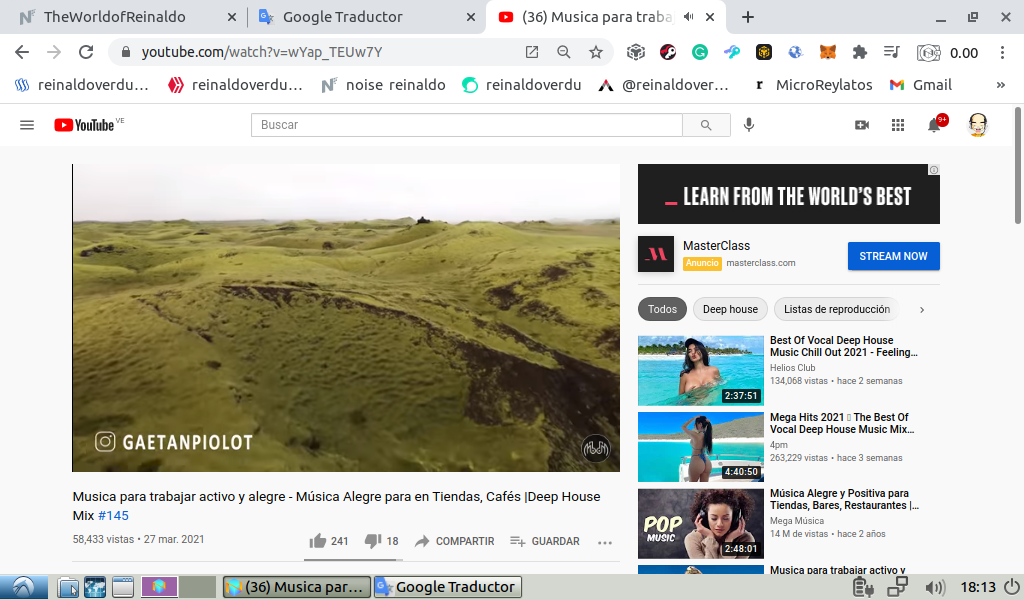Open Música Alegre y Positiva video title
Viewport: 1024px width, 600px height.
tap(844, 499)
